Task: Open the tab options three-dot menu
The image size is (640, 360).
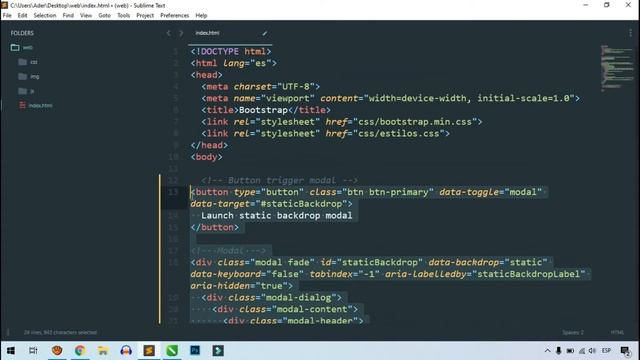Action: pos(630,33)
